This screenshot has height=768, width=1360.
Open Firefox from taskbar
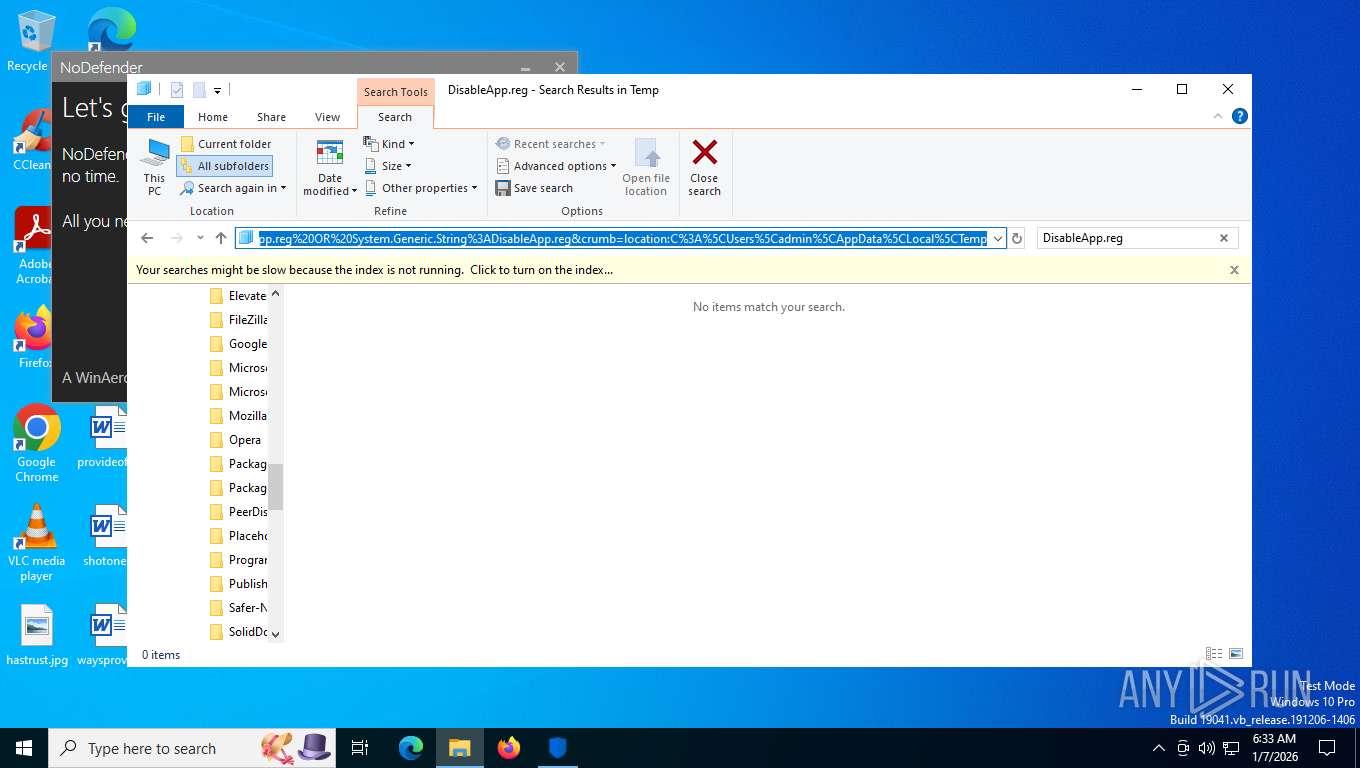pos(509,748)
